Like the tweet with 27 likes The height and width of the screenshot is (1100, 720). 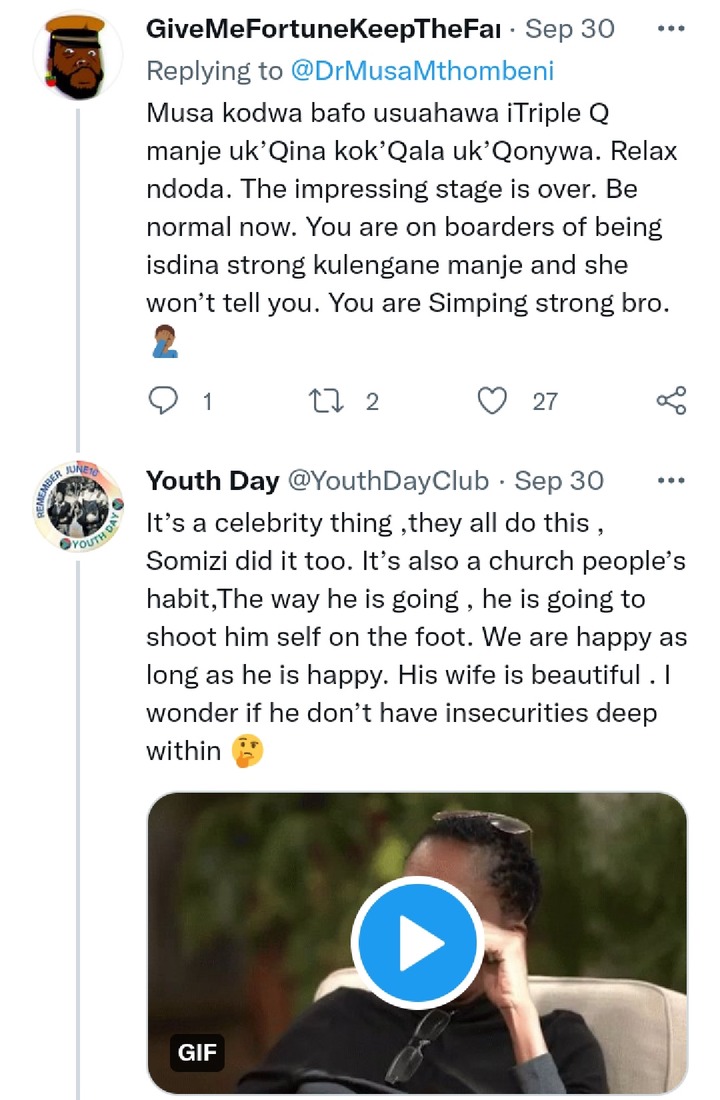point(492,401)
